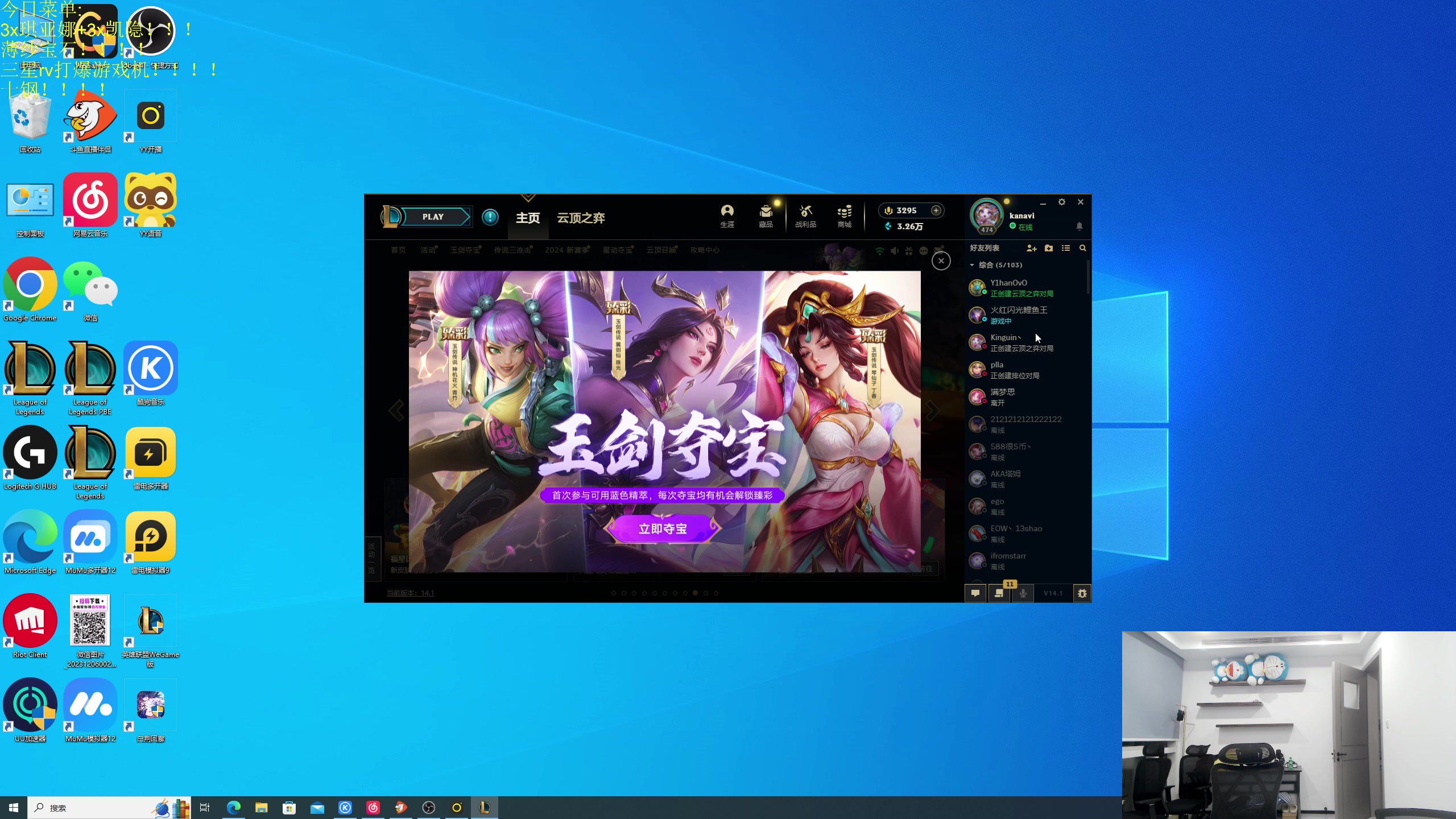Close the 玉剑夺宝 promo popup
1456x819 pixels.
coord(941,261)
